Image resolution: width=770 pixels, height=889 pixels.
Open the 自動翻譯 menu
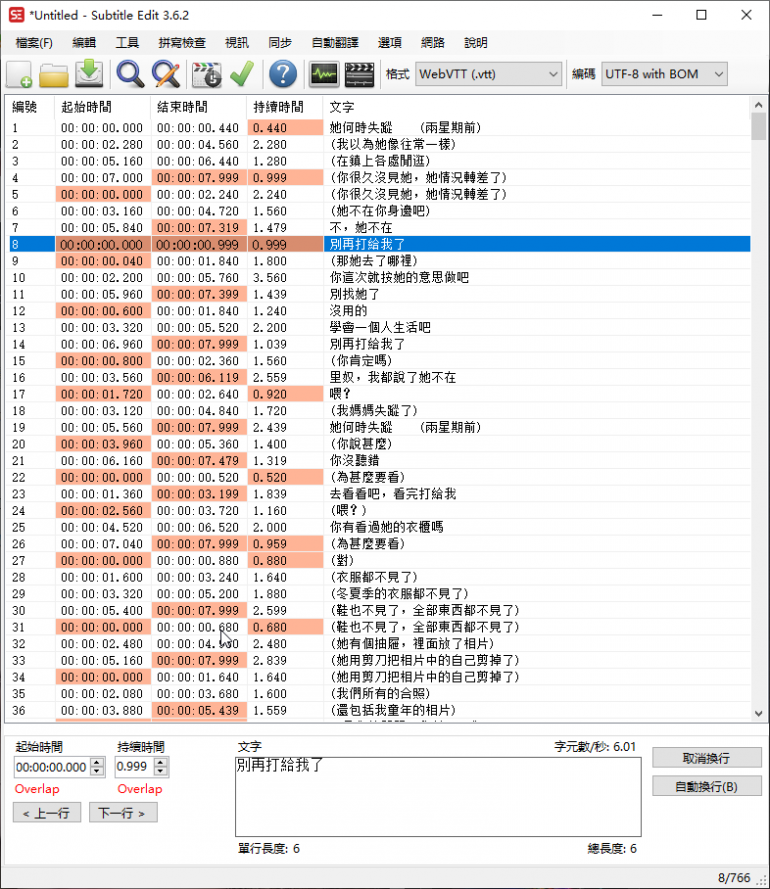tap(335, 43)
